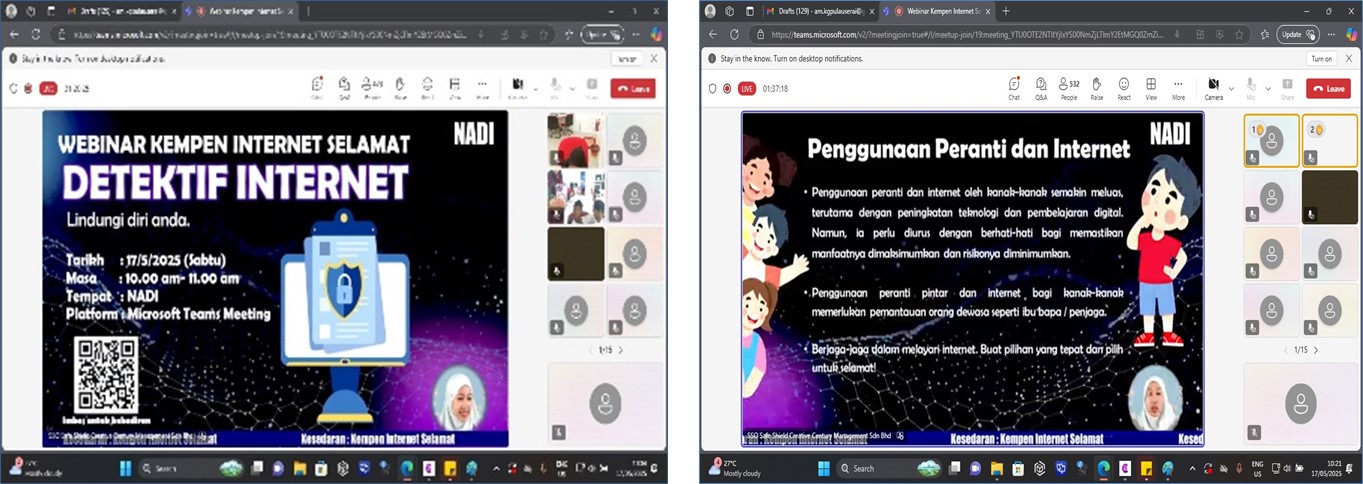The image size is (1363, 484).
Task: Turn on desktop notifications in right window
Action: (1321, 59)
